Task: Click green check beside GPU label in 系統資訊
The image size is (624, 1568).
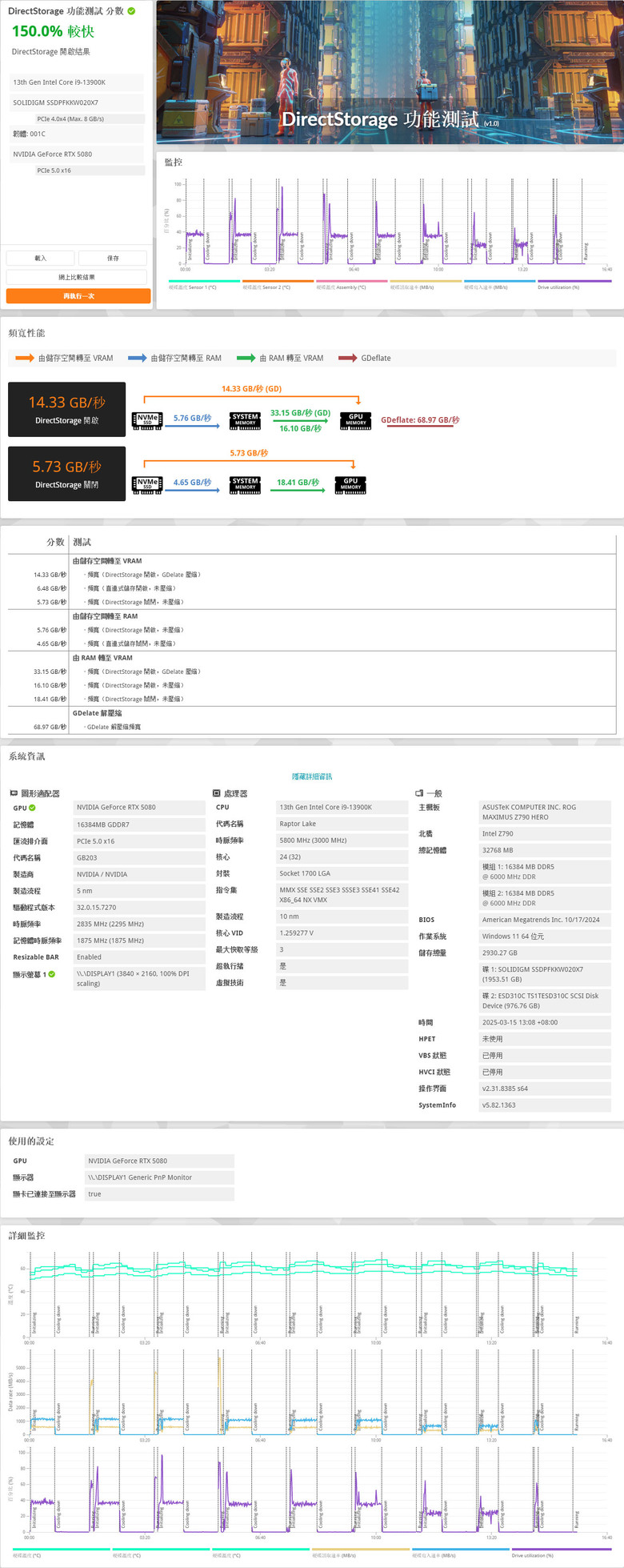Action: click(32, 808)
